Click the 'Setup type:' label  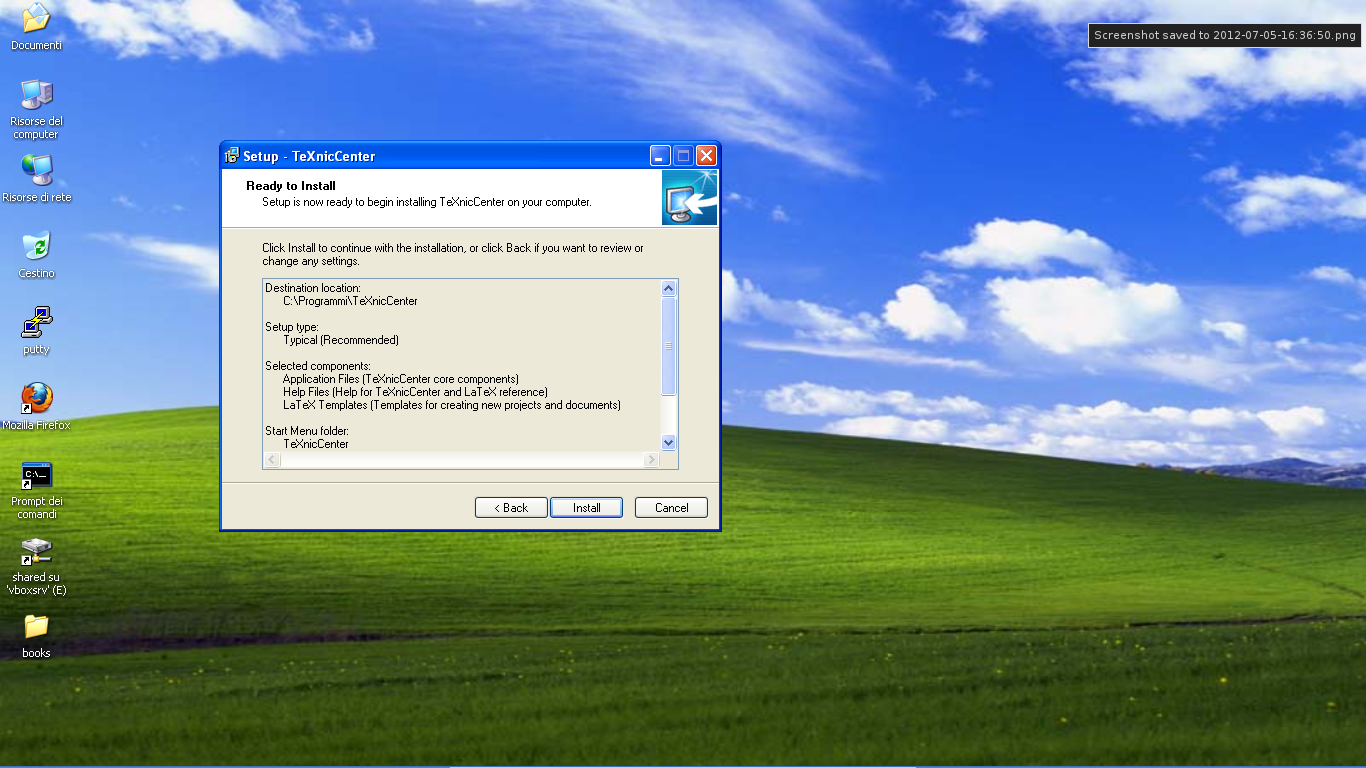[x=292, y=327]
